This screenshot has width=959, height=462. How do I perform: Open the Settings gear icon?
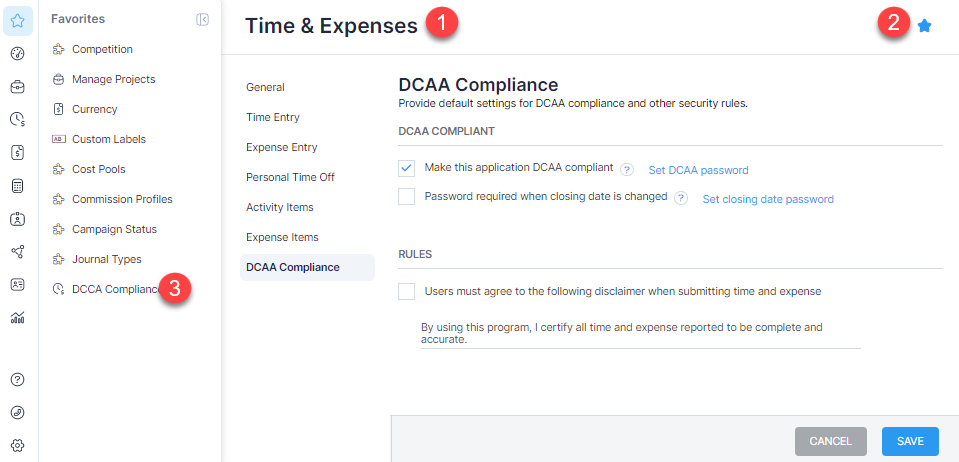18,445
